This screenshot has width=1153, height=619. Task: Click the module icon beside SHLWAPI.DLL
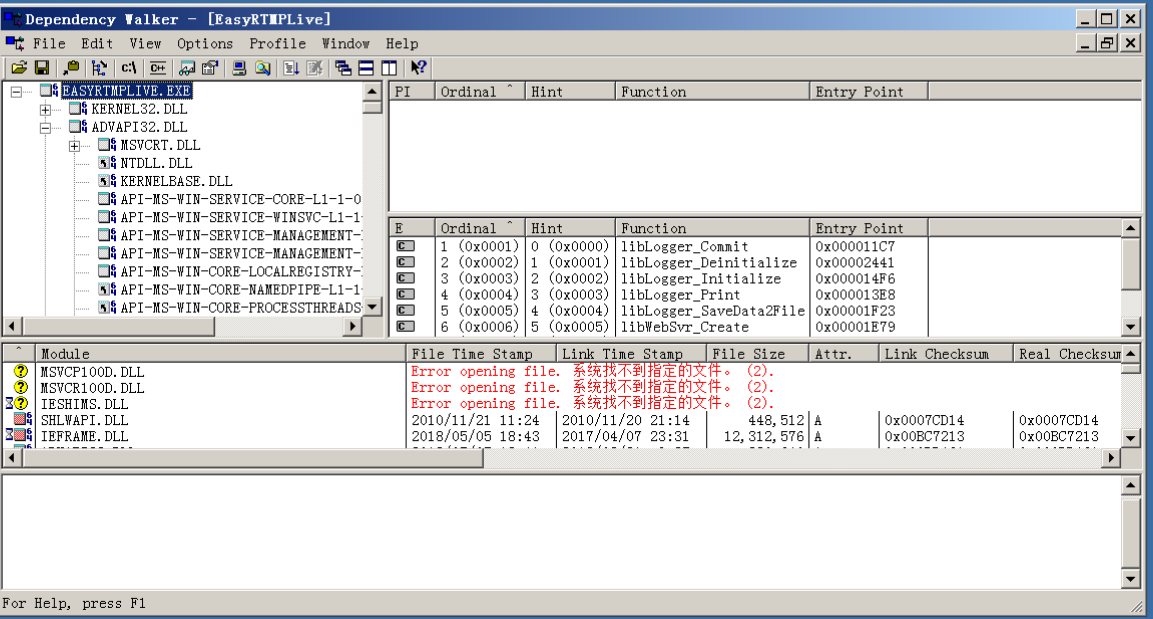(23, 420)
